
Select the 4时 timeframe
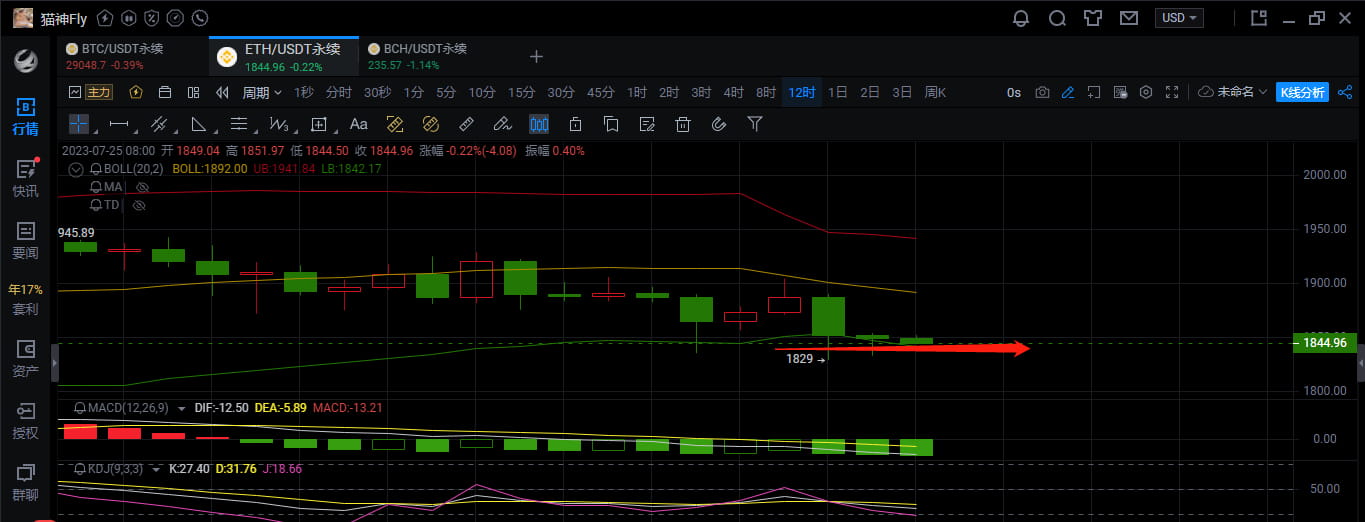[733, 92]
